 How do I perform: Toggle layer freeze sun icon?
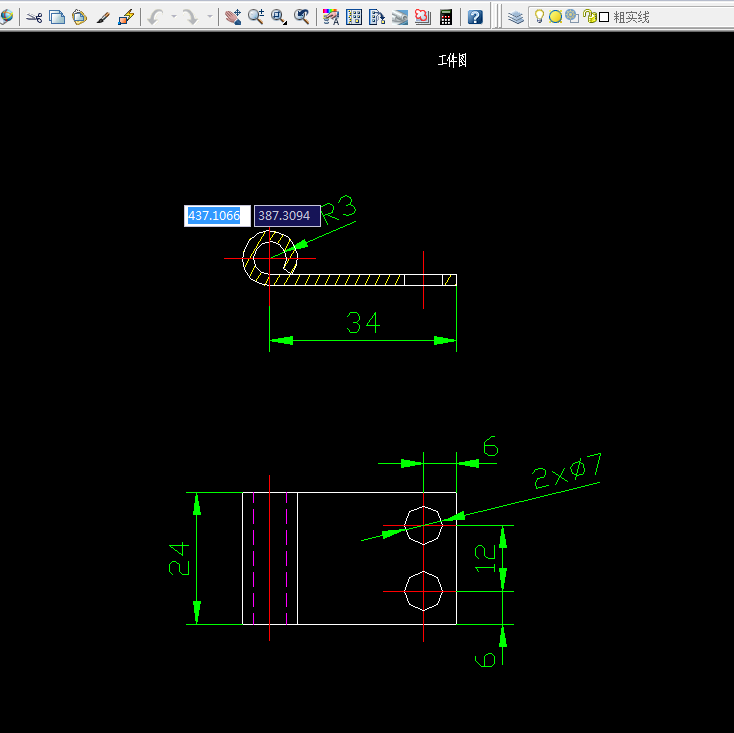point(555,17)
